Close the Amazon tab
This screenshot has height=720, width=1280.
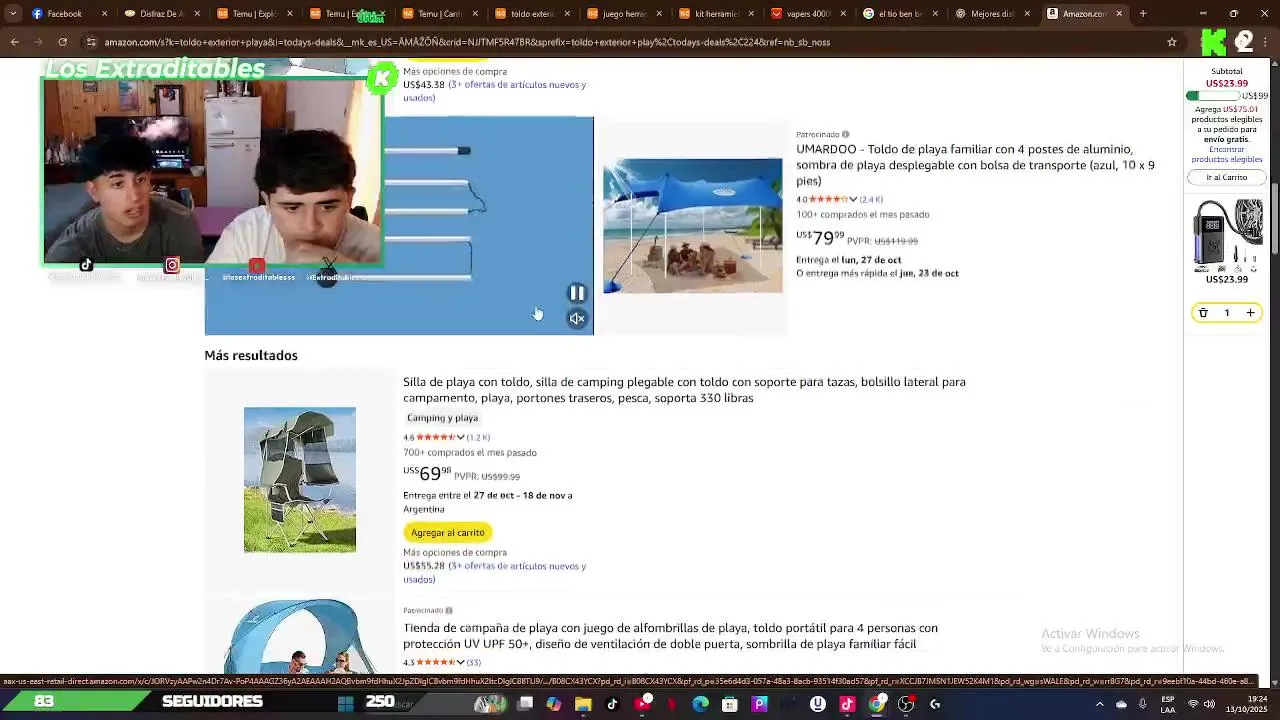[1119, 14]
